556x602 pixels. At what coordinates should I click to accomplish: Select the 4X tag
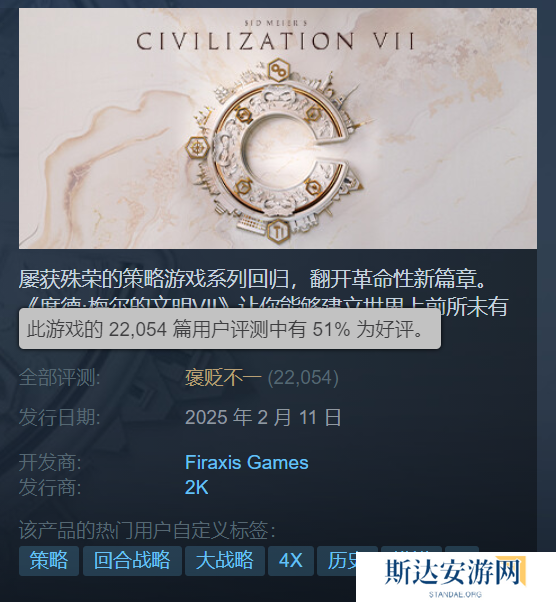pos(291,561)
